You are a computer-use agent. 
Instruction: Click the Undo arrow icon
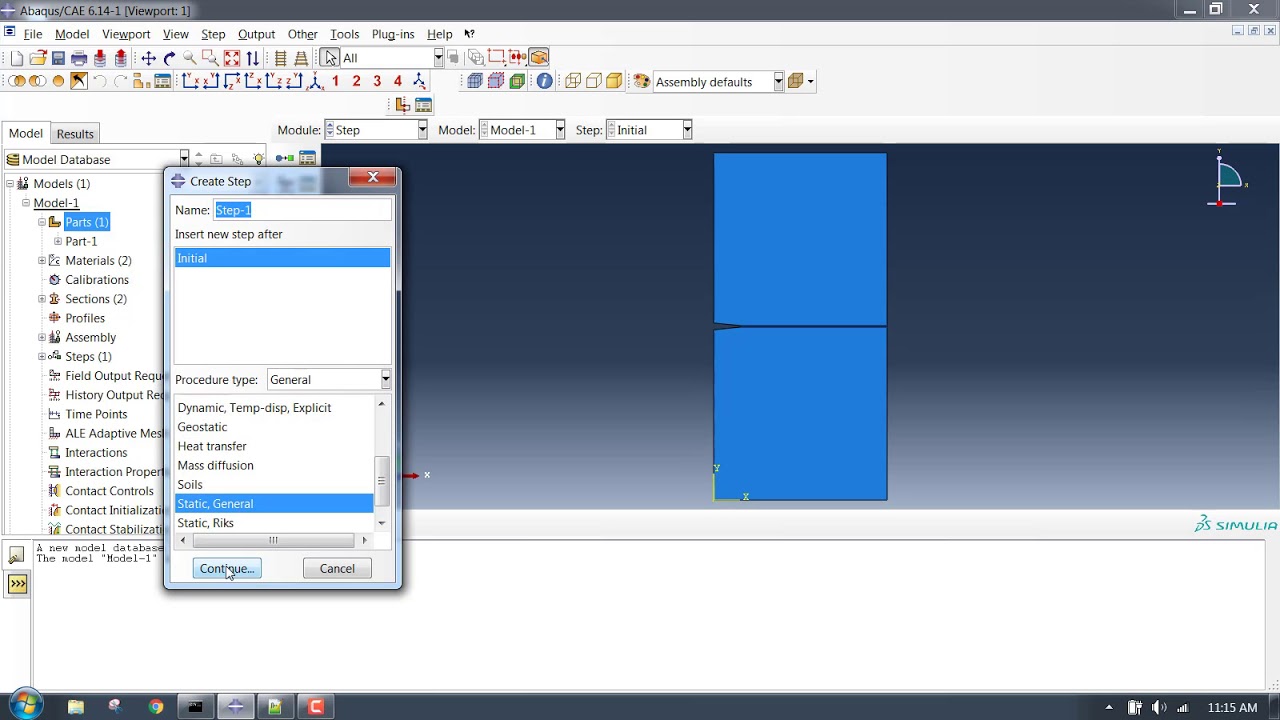coord(99,82)
